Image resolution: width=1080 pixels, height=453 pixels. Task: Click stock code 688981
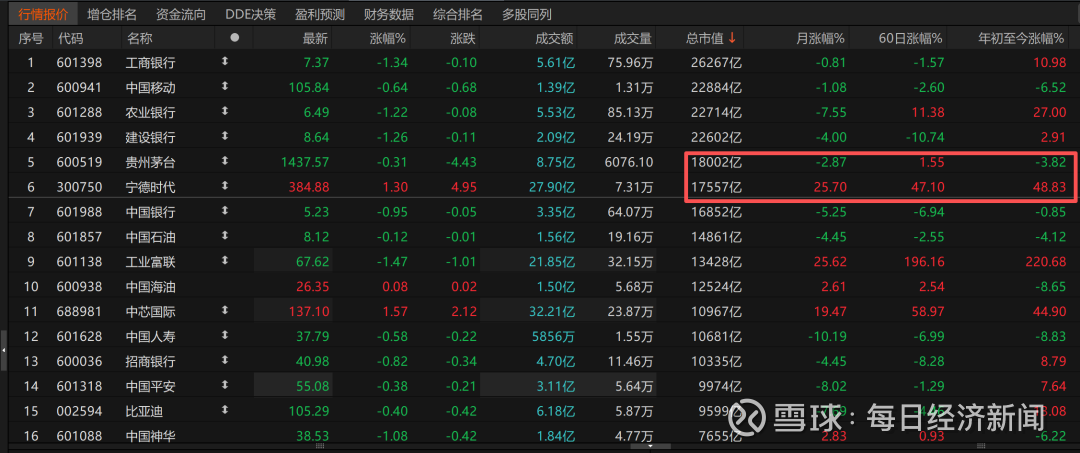[79, 312]
